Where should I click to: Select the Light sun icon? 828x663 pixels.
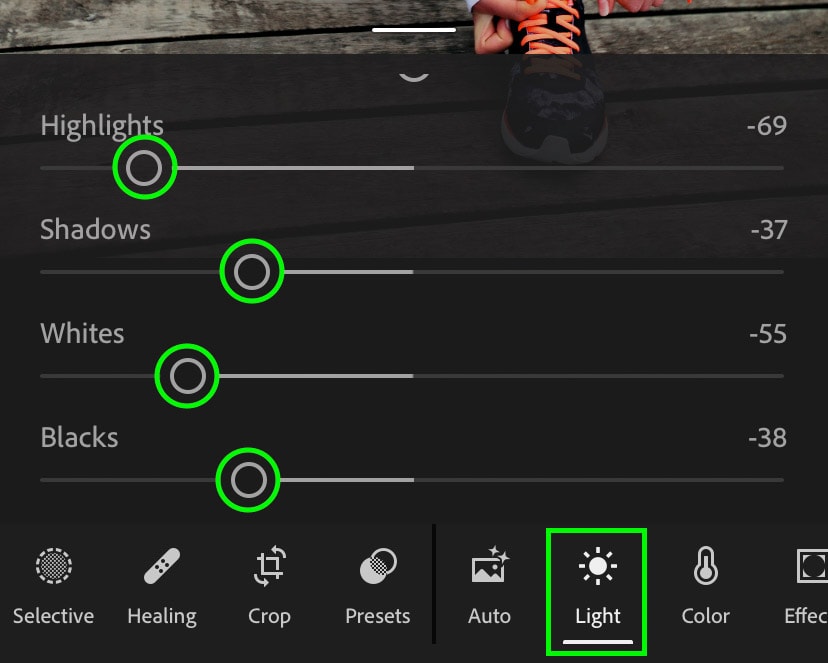pos(597,566)
